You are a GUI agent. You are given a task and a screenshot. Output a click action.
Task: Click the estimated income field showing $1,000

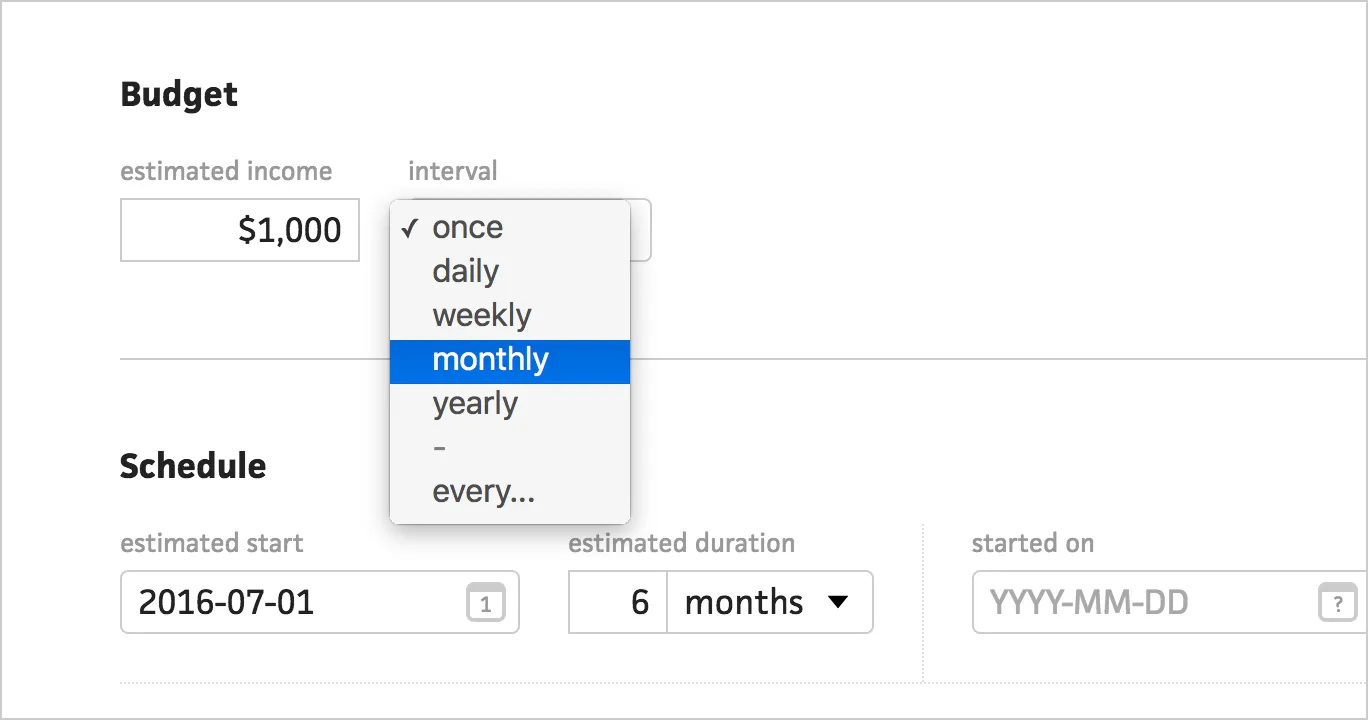(x=240, y=230)
